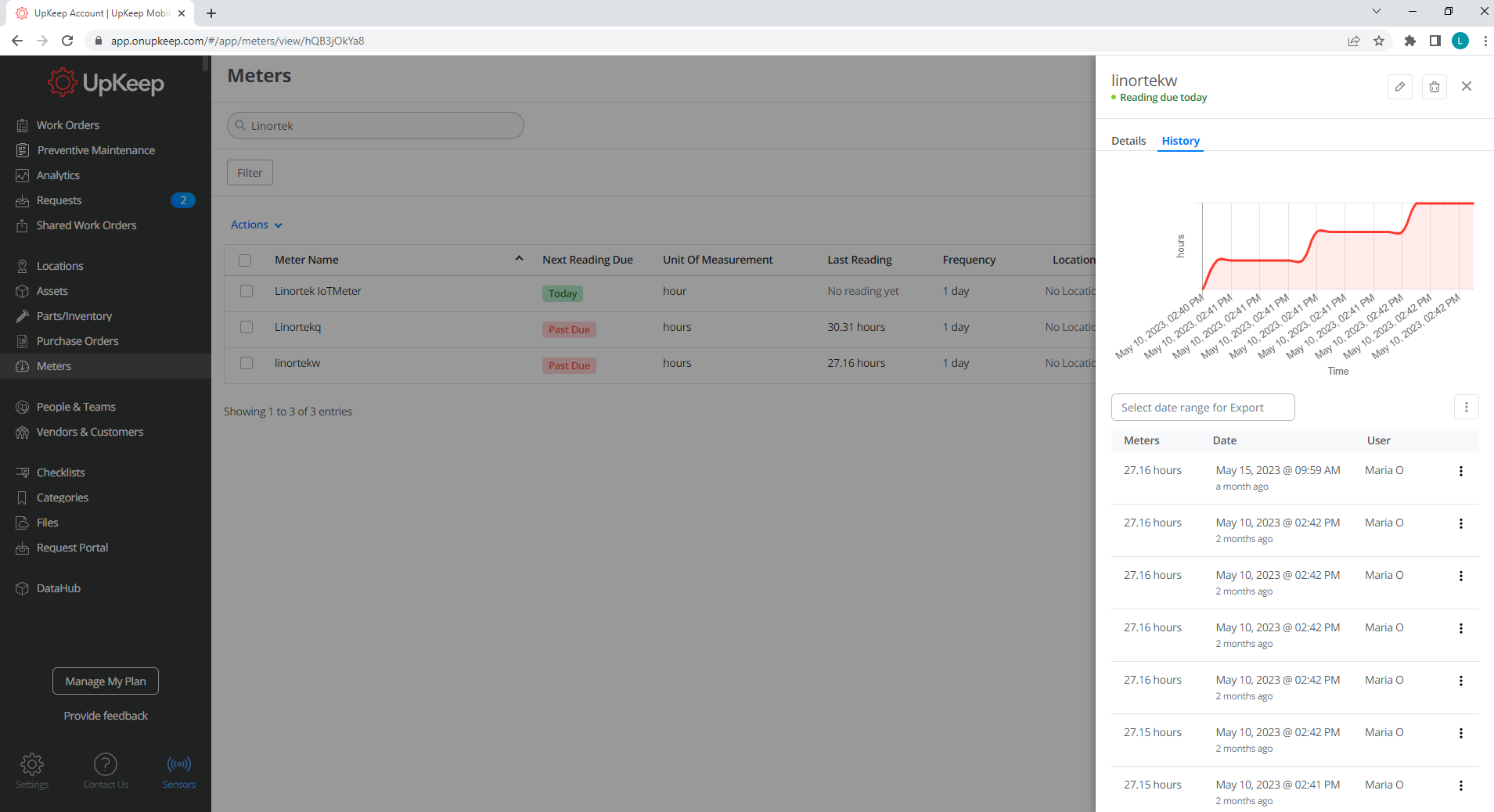Open Sensors signal icon
The image size is (1494, 812).
pos(179,764)
